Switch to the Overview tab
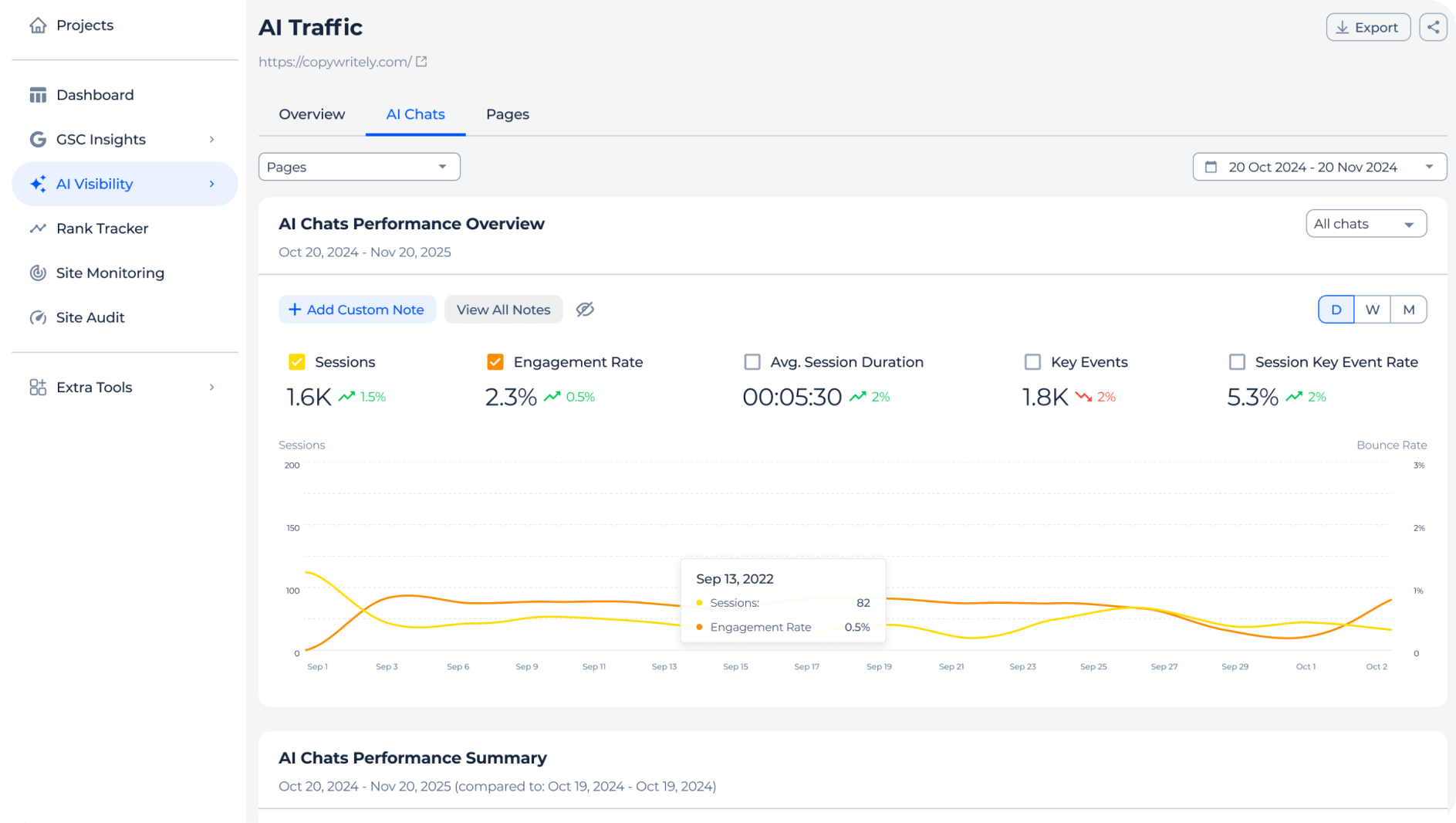1456x823 pixels. (x=312, y=113)
